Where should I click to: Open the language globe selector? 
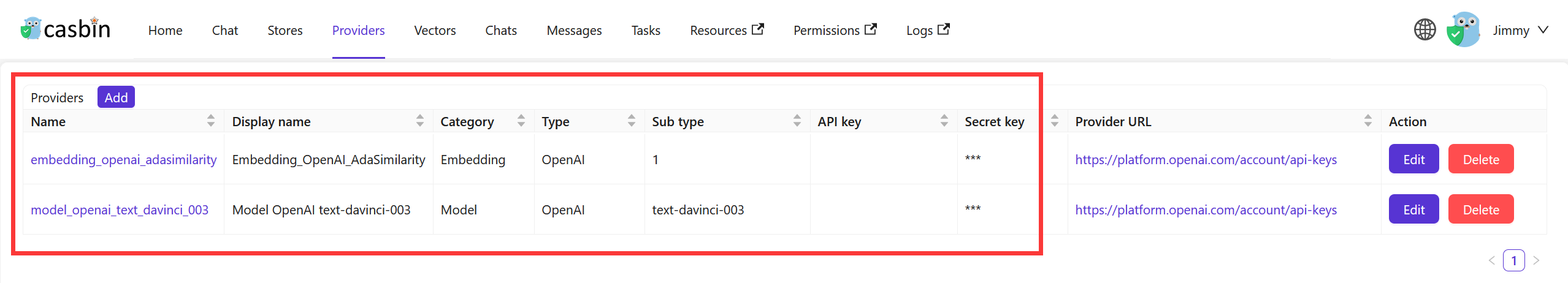pos(1425,30)
